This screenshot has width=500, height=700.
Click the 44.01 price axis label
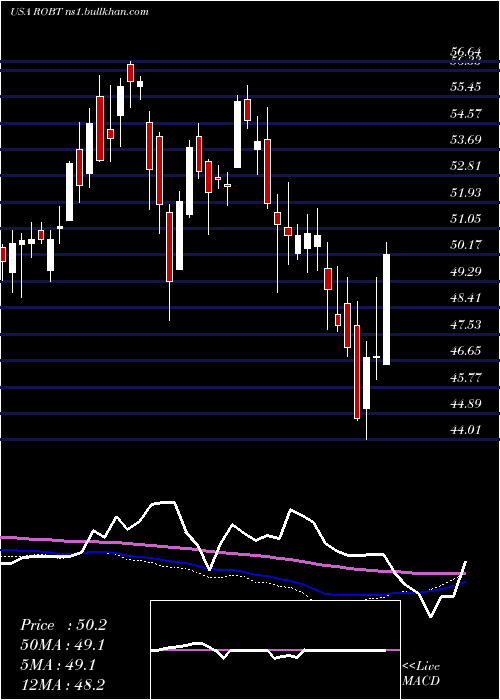tap(466, 430)
